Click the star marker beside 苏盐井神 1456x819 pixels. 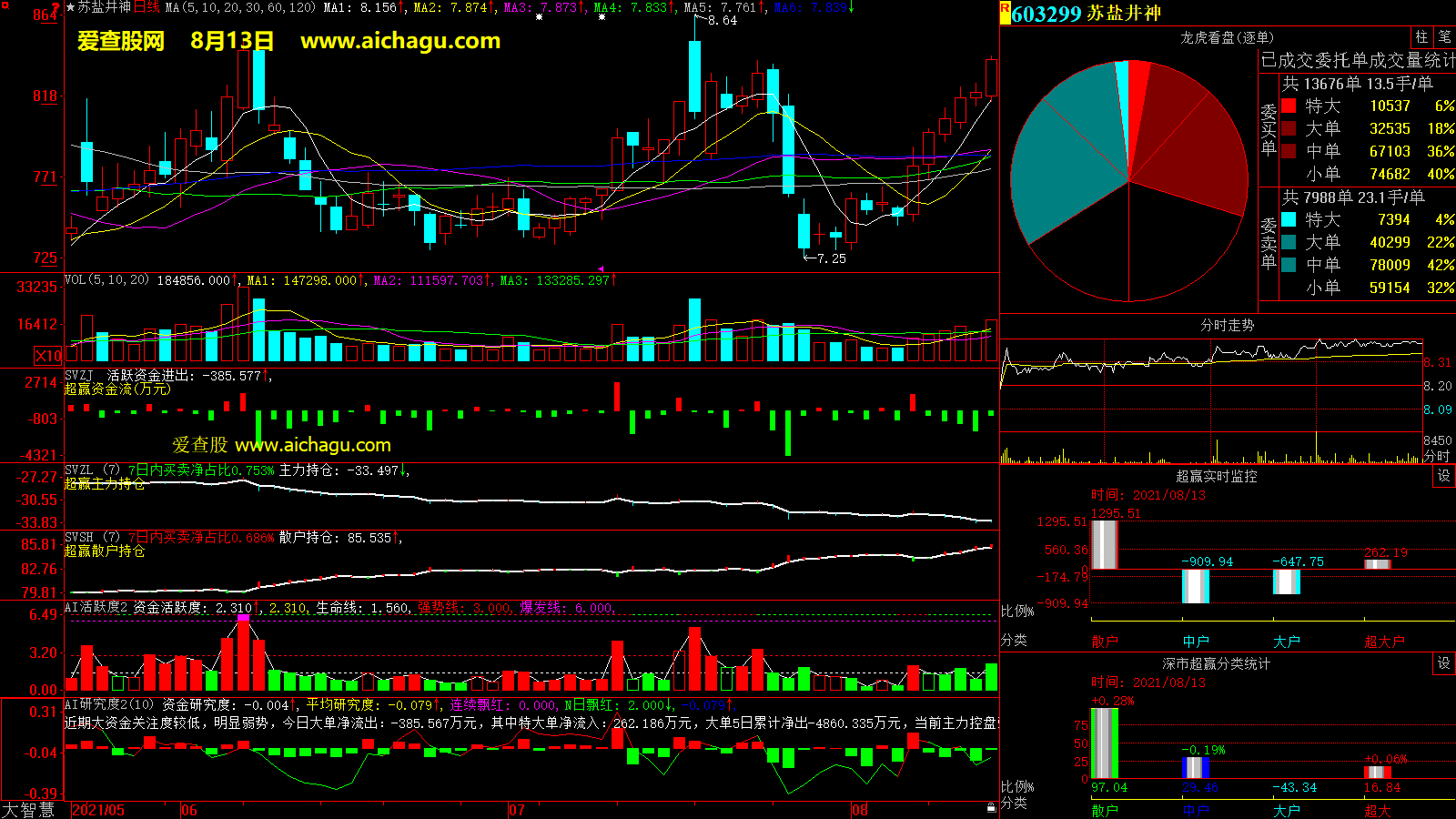pos(70,7)
